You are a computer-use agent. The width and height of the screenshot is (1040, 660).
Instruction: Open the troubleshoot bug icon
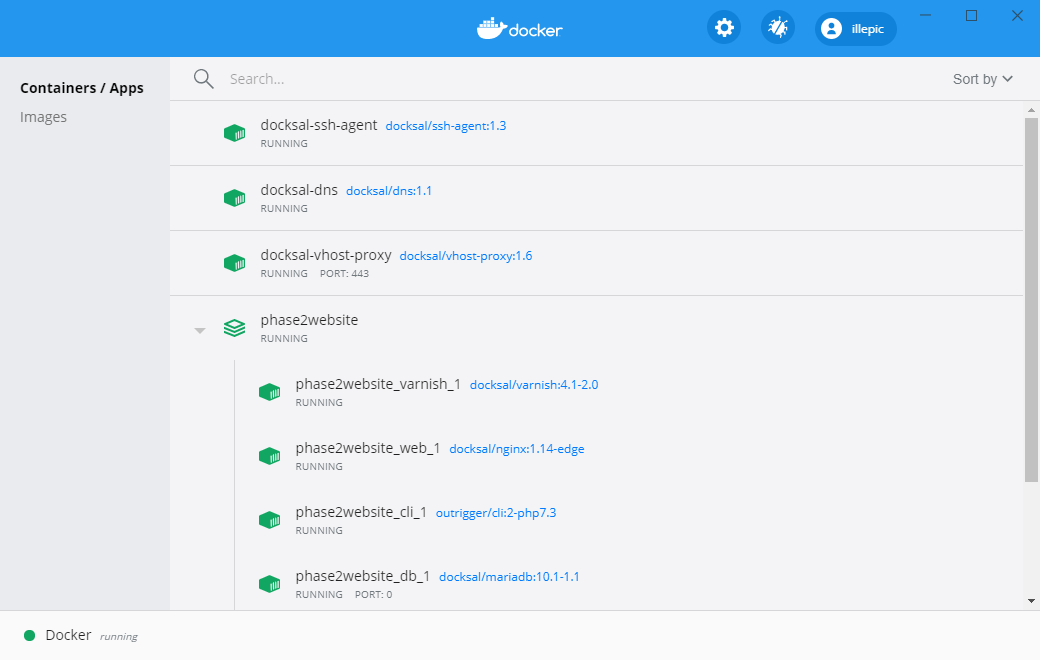(777, 28)
